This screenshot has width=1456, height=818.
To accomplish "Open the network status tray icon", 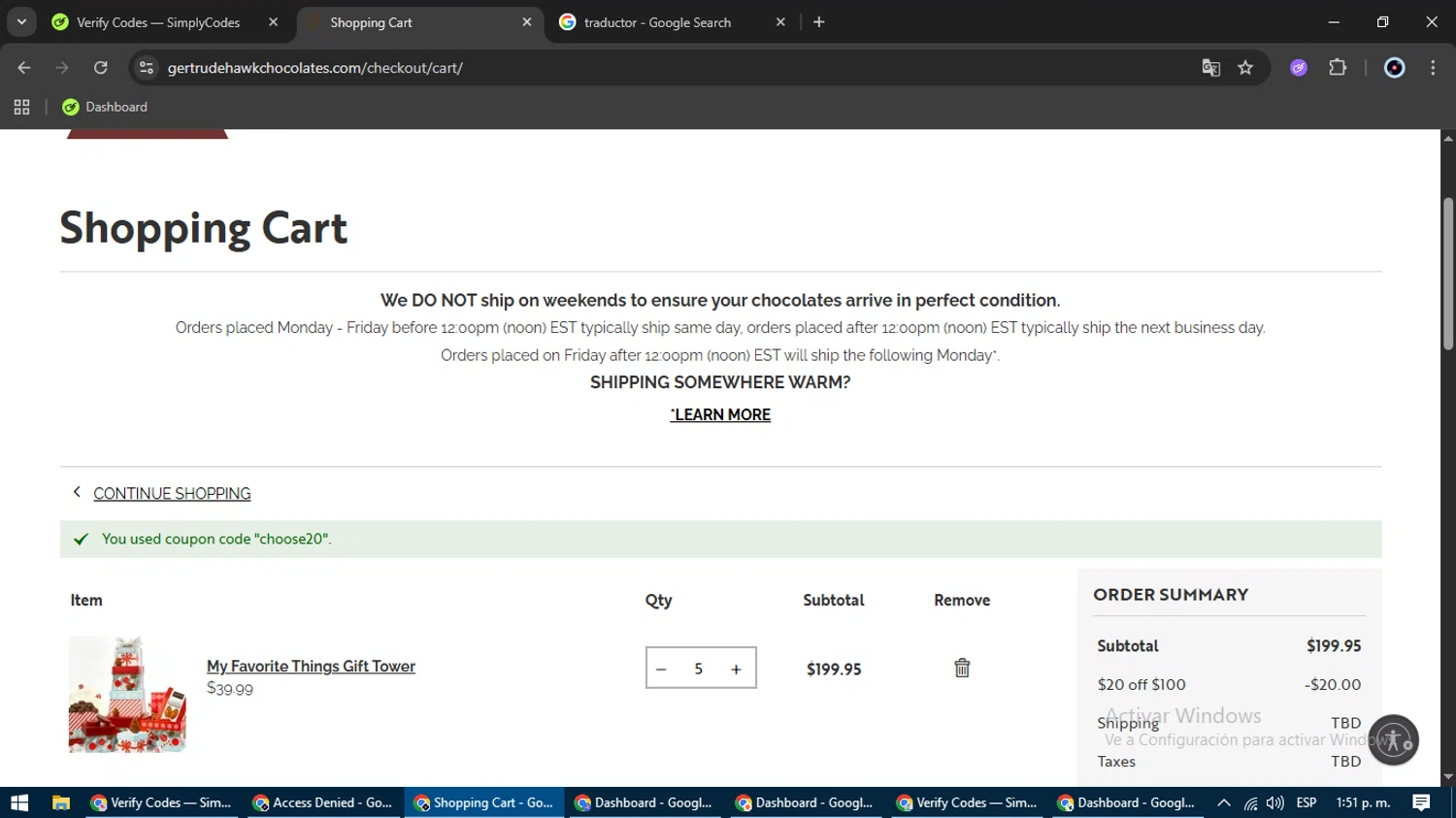I will tap(1251, 802).
